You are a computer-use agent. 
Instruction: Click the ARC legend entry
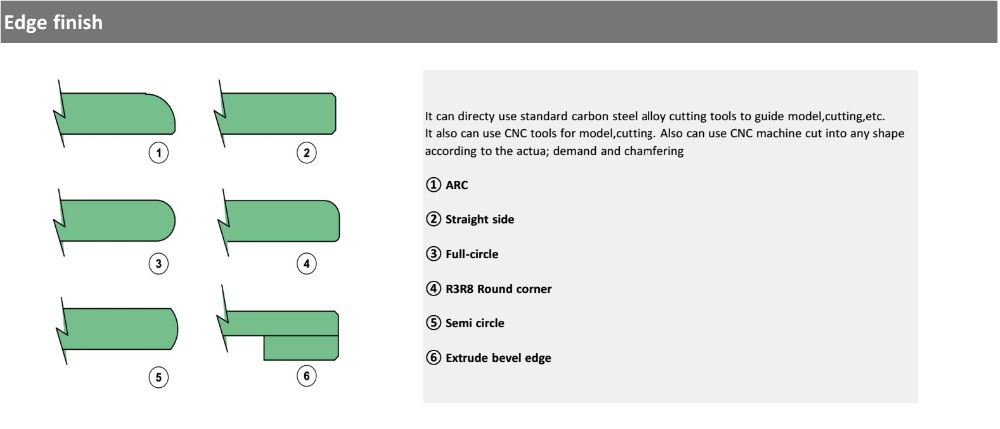(446, 185)
